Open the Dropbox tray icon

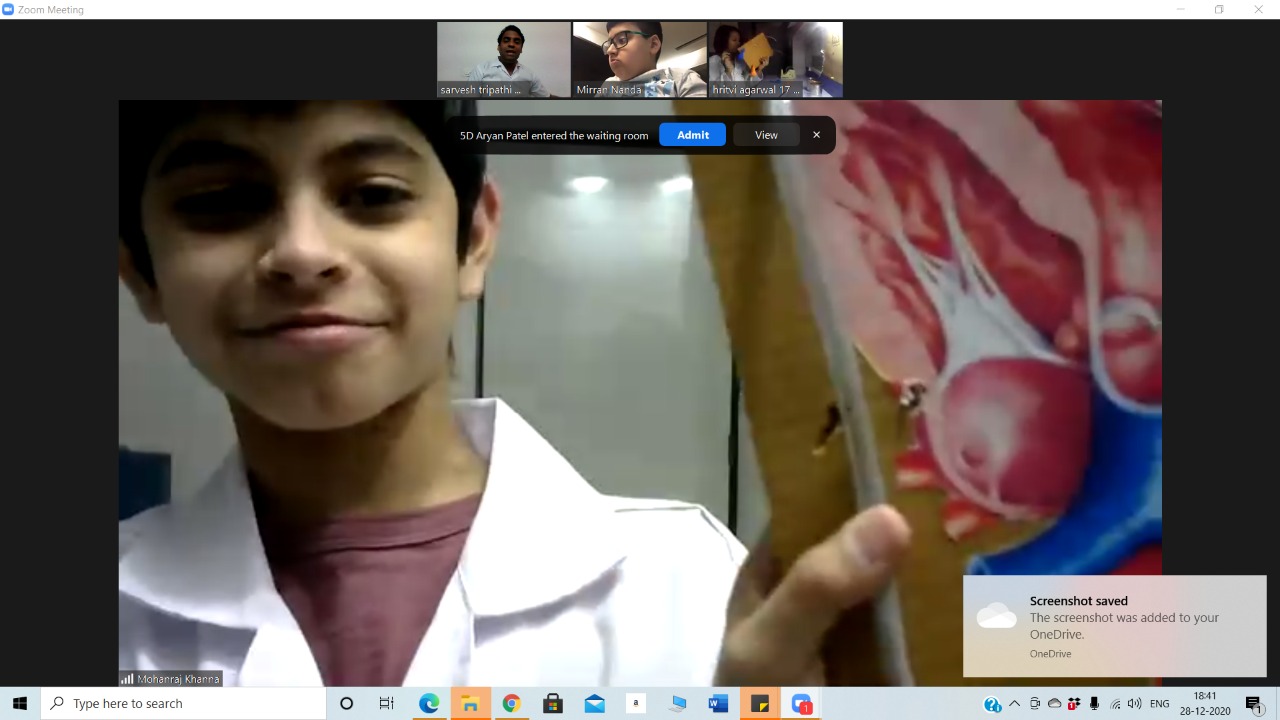(1074, 704)
